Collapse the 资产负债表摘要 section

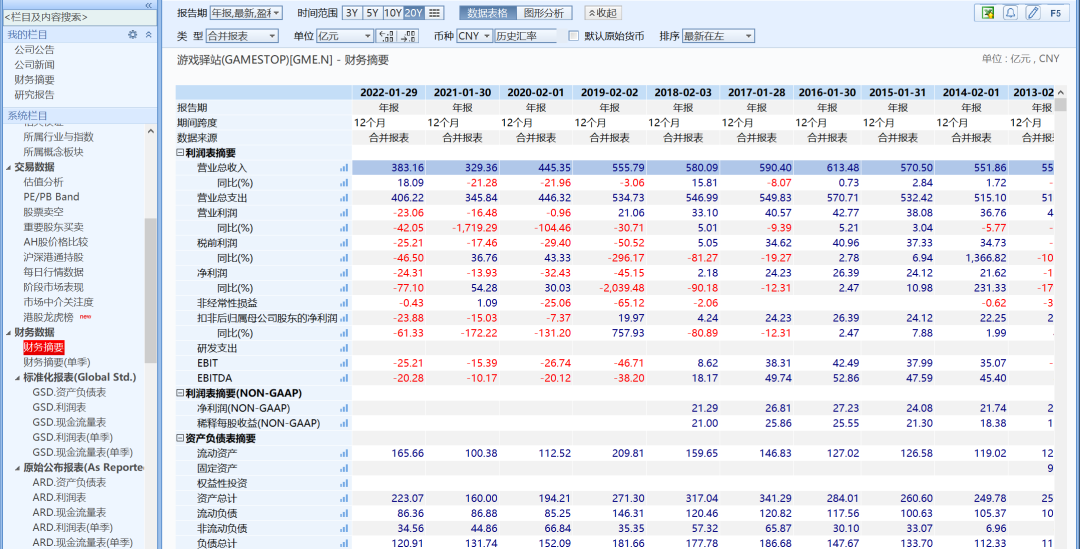[180, 439]
